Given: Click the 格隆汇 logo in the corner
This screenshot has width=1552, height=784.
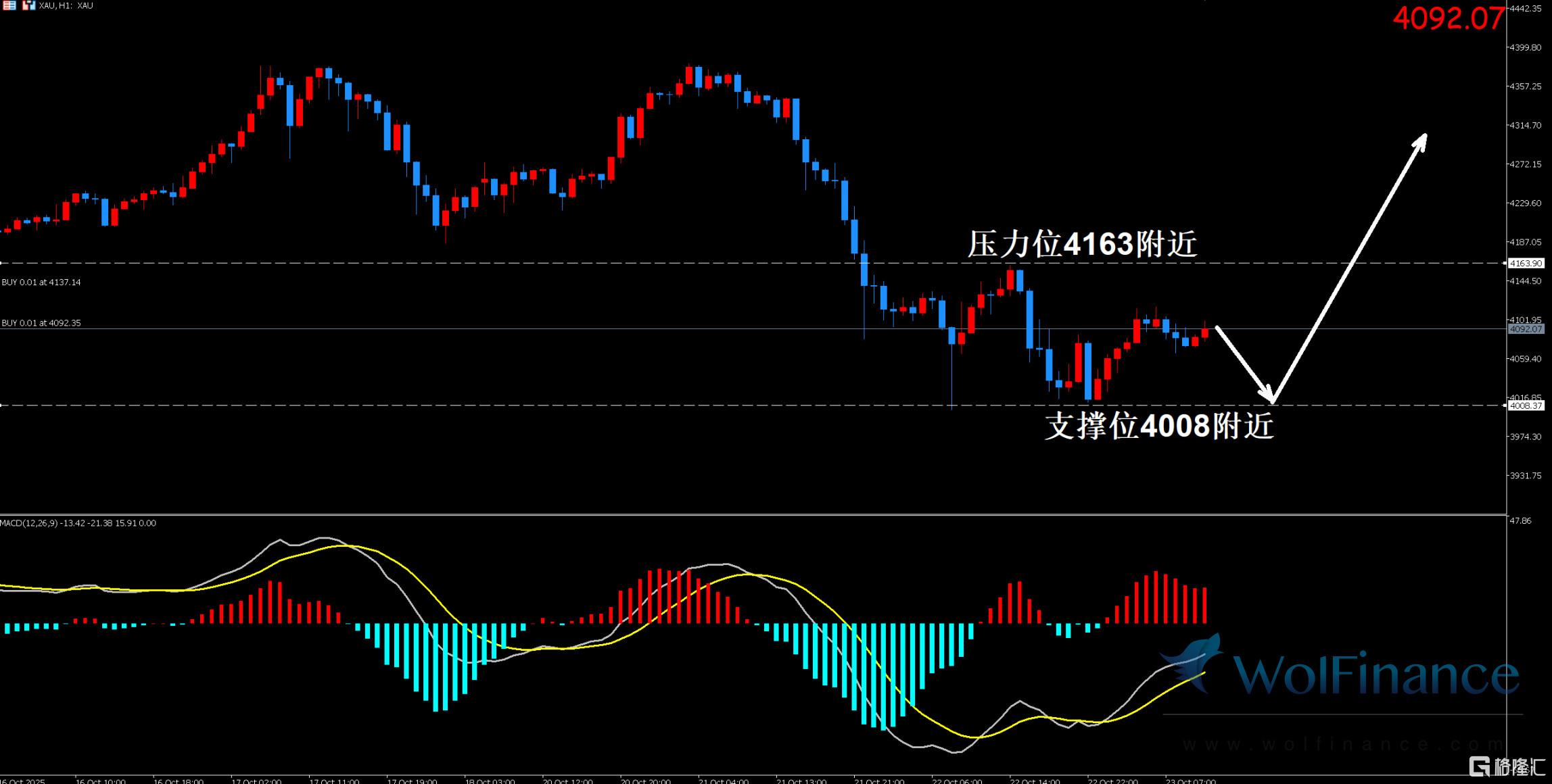Looking at the screenshot, I should coord(1507,766).
